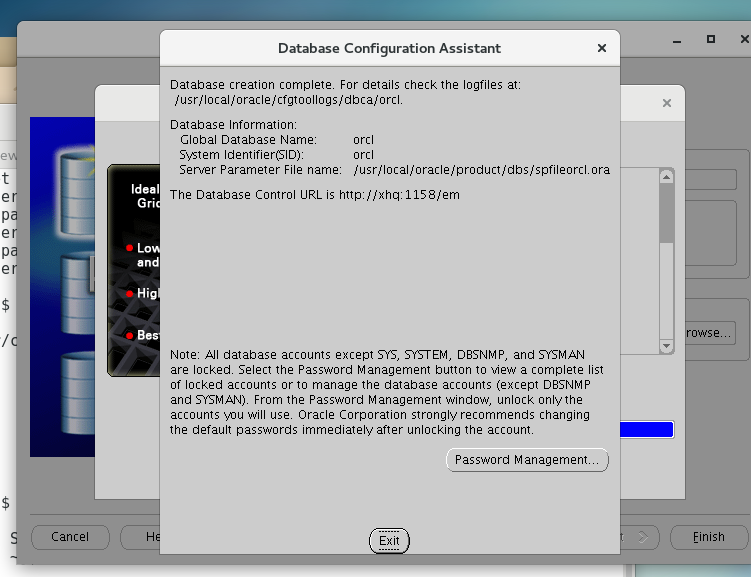This screenshot has height=577, width=751.
Task: Click the dialog title Database Configuration Assistant
Action: point(389,48)
